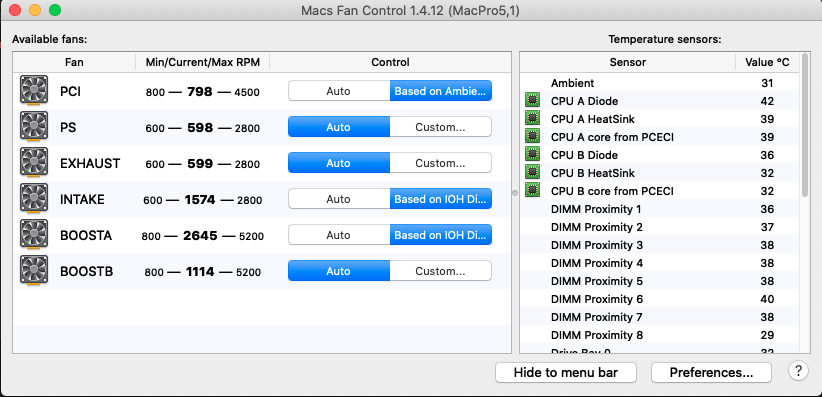This screenshot has width=822, height=397.
Task: Click Hide to menu bar button
Action: click(x=566, y=372)
